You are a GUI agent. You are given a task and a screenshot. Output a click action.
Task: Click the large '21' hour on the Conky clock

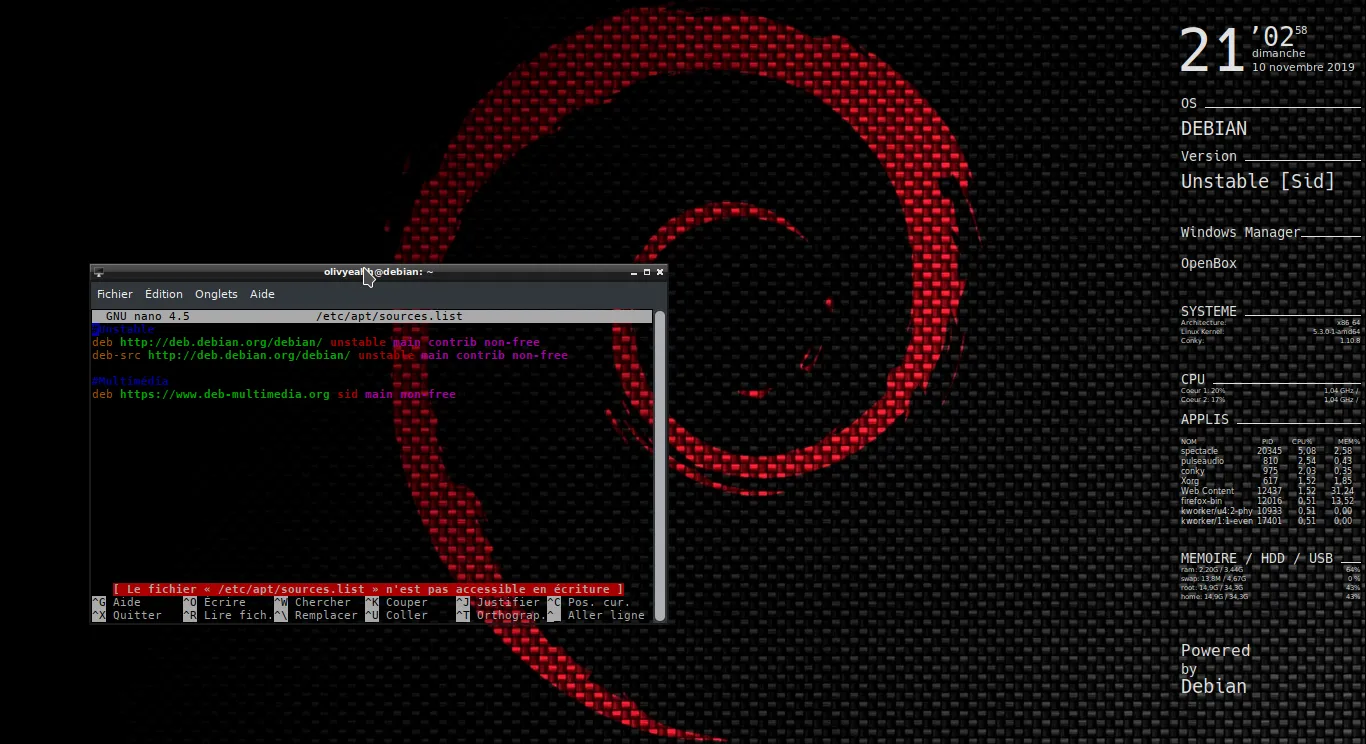click(1212, 51)
